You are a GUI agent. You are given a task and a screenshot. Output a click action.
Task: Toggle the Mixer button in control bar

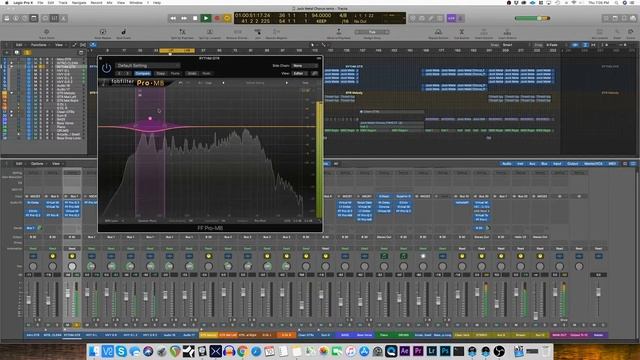click(x=54, y=18)
